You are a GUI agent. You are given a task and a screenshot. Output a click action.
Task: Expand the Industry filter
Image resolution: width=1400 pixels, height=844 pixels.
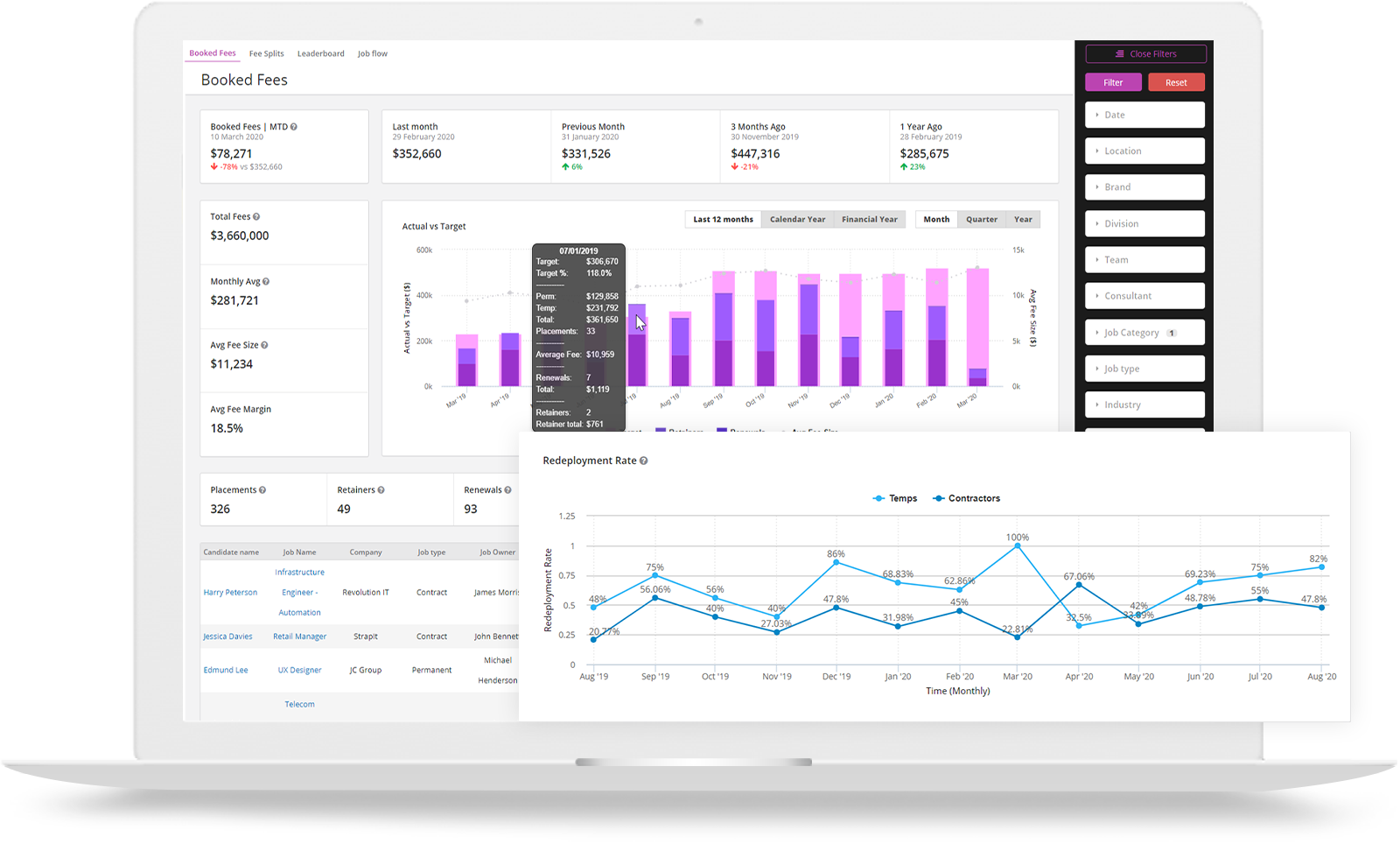coord(1144,404)
